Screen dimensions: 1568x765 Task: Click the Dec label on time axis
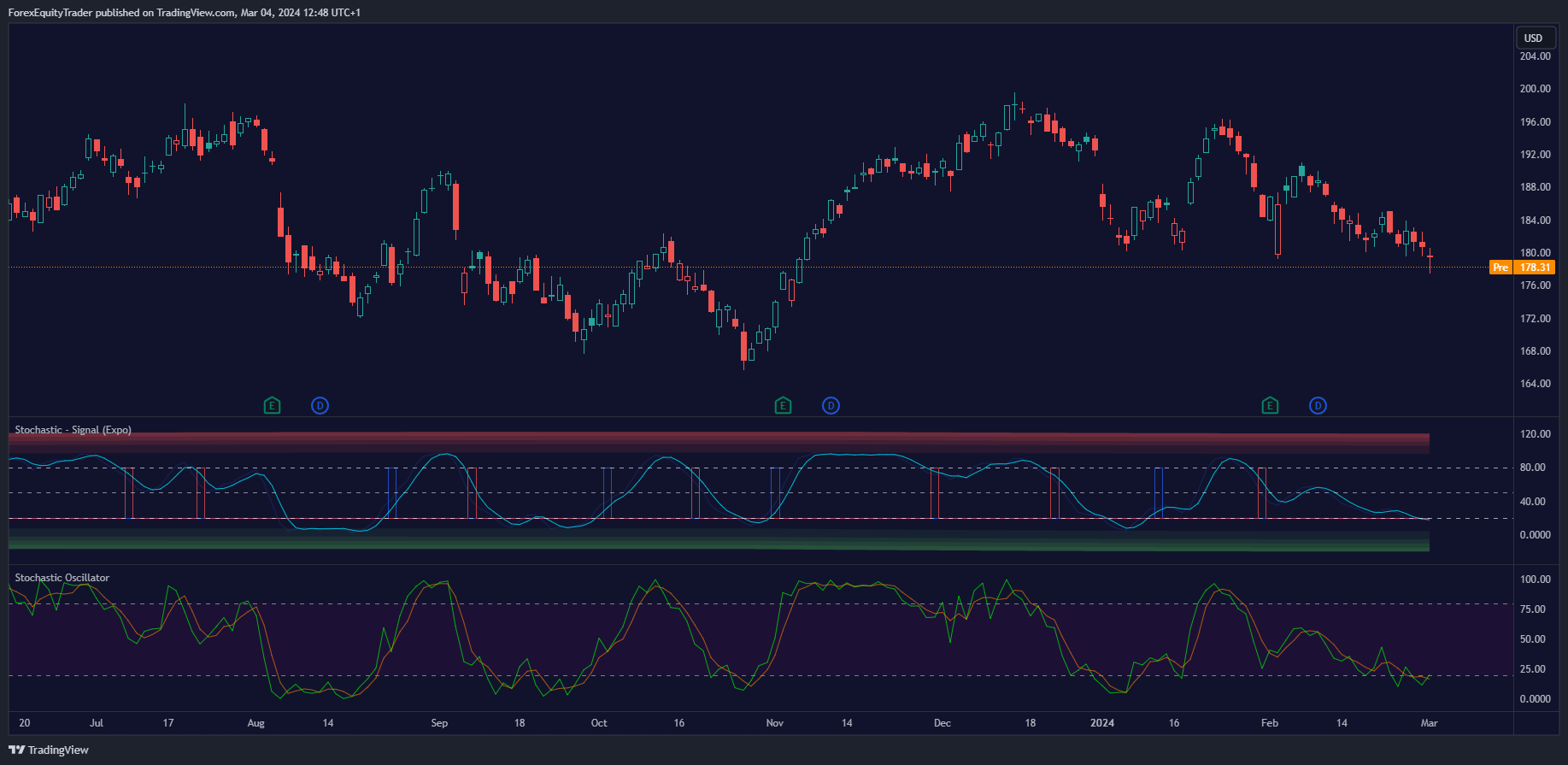pyautogui.click(x=943, y=723)
